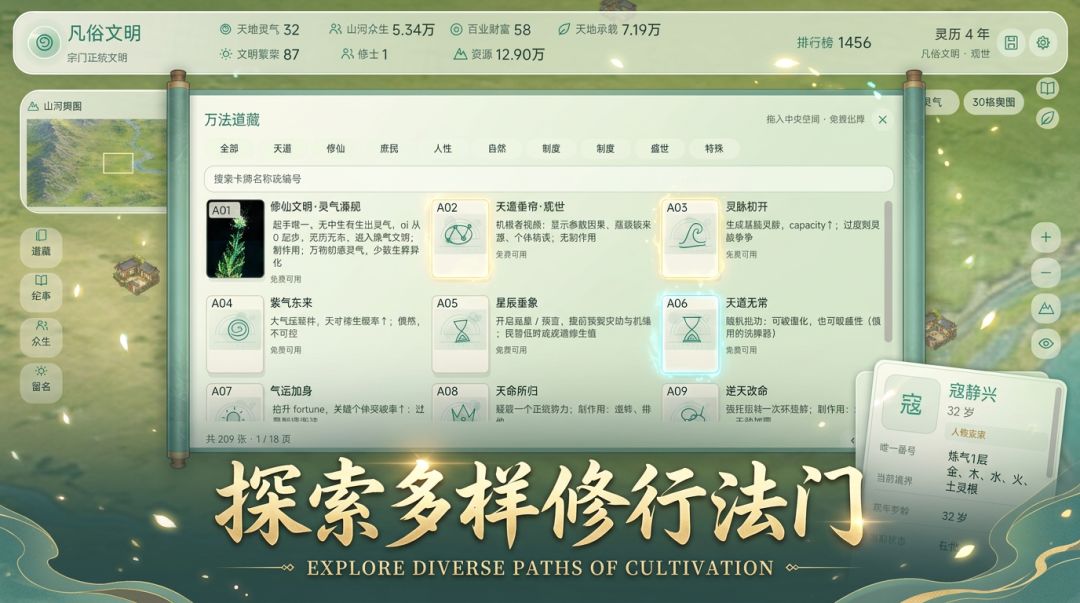
Task: Switch to the 庶民 filter tab
Action: coord(389,148)
